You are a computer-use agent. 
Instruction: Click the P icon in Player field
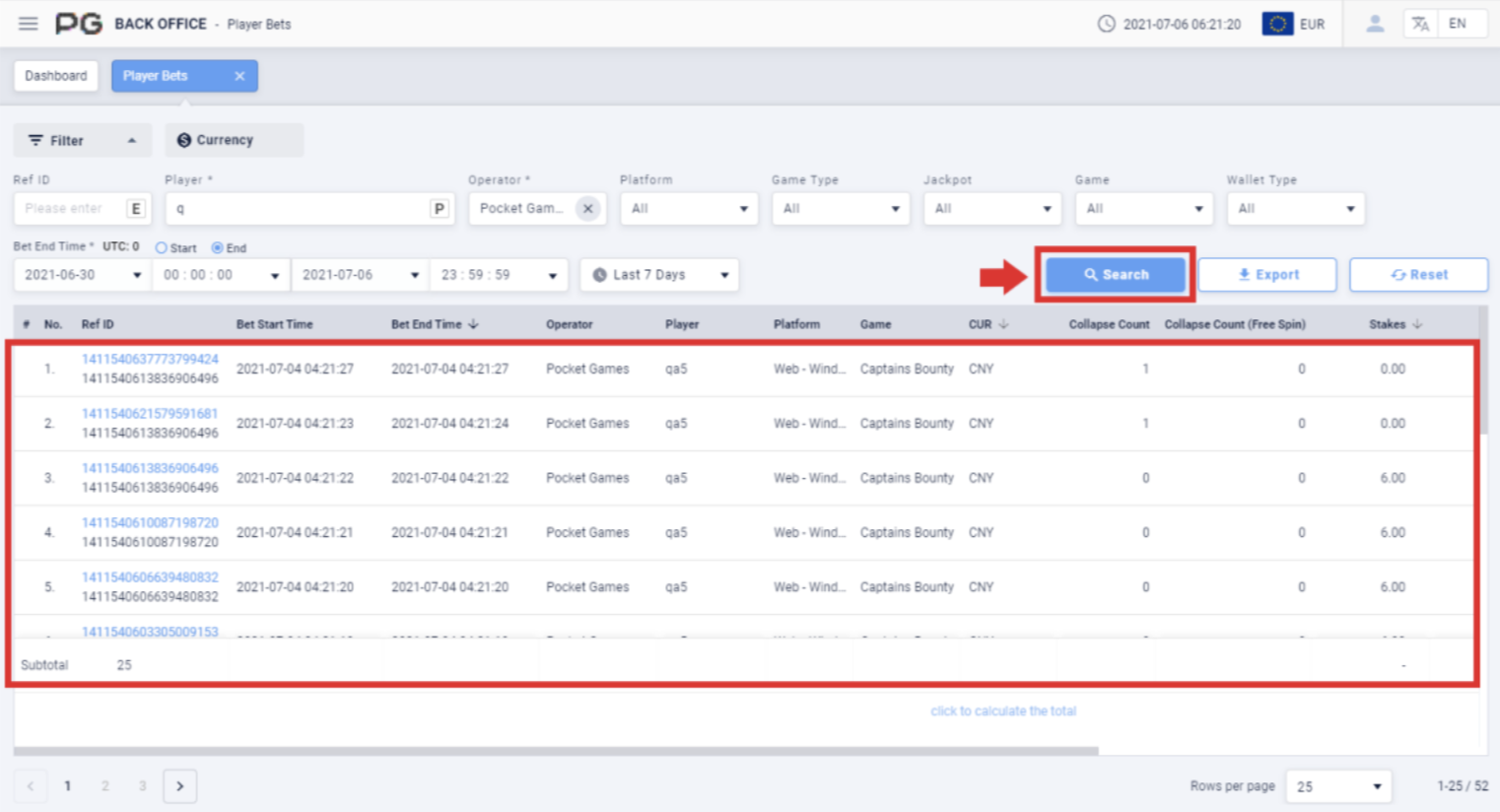point(440,209)
